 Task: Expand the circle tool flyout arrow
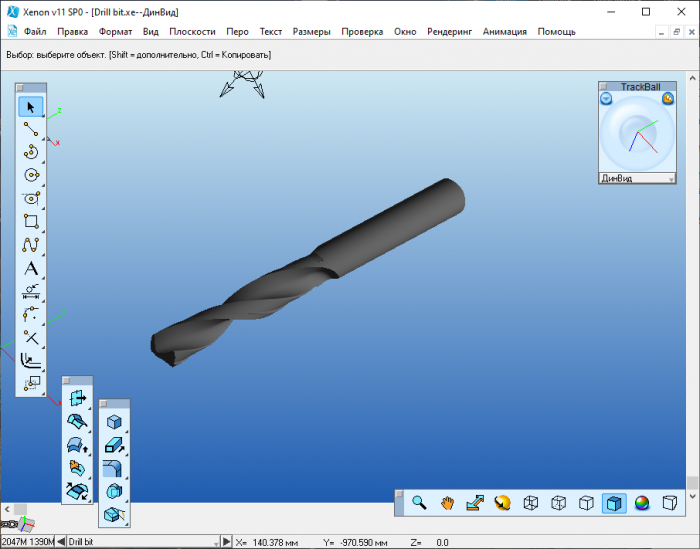point(43,184)
